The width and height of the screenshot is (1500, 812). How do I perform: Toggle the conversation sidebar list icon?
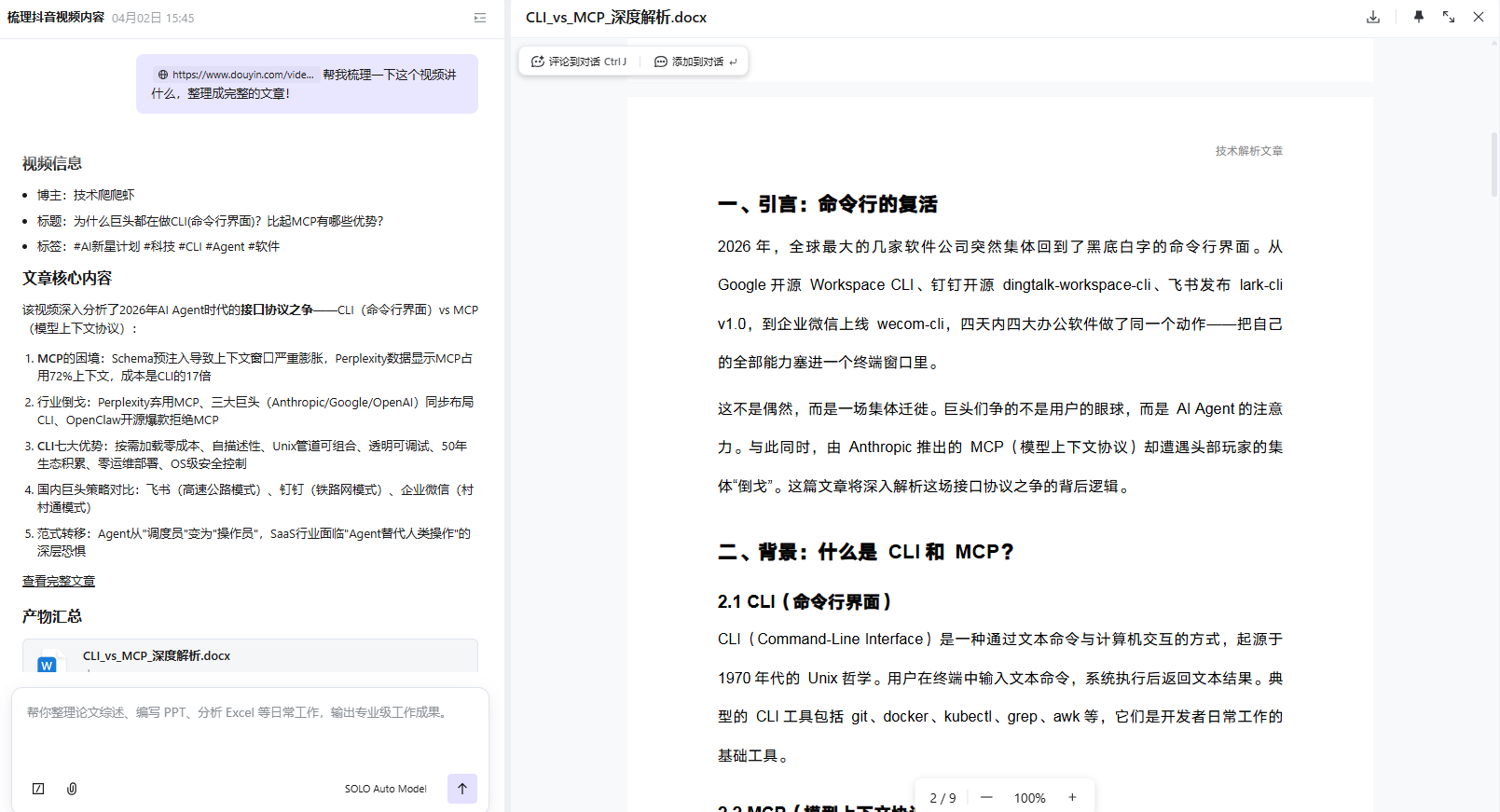pos(480,18)
